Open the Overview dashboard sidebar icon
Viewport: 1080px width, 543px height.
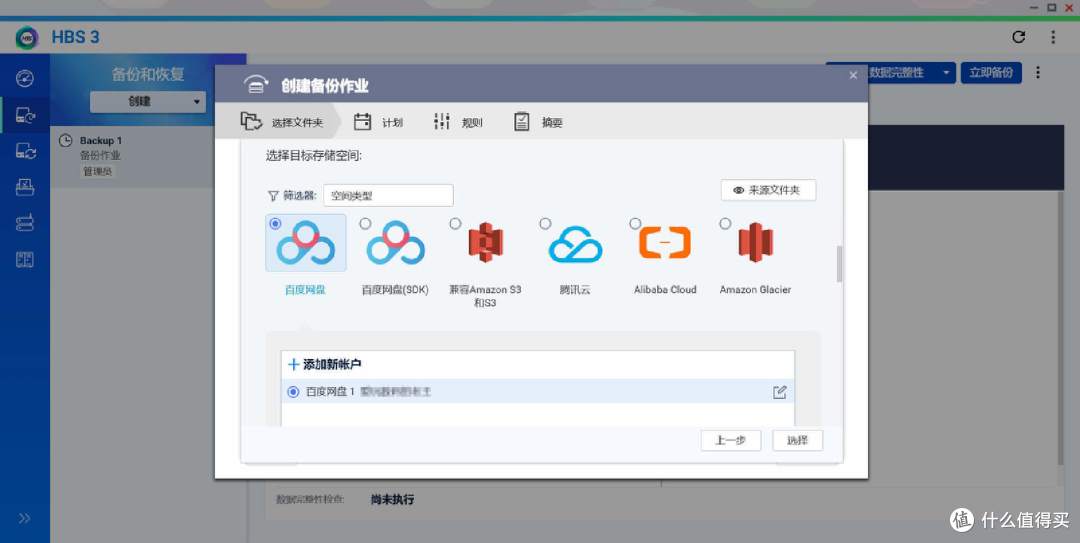[25, 78]
